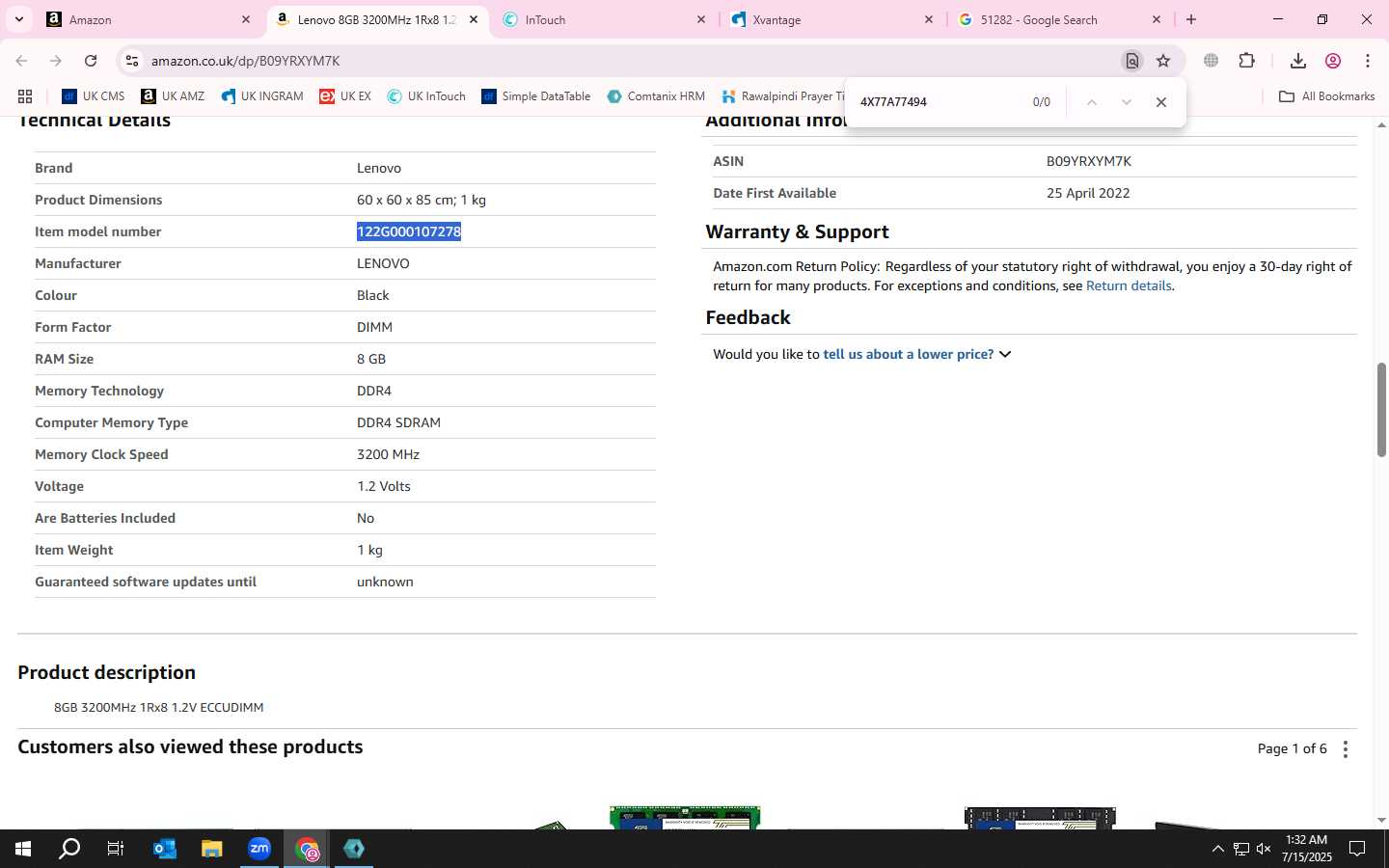Switch to the Xvantage tab

coord(832,19)
